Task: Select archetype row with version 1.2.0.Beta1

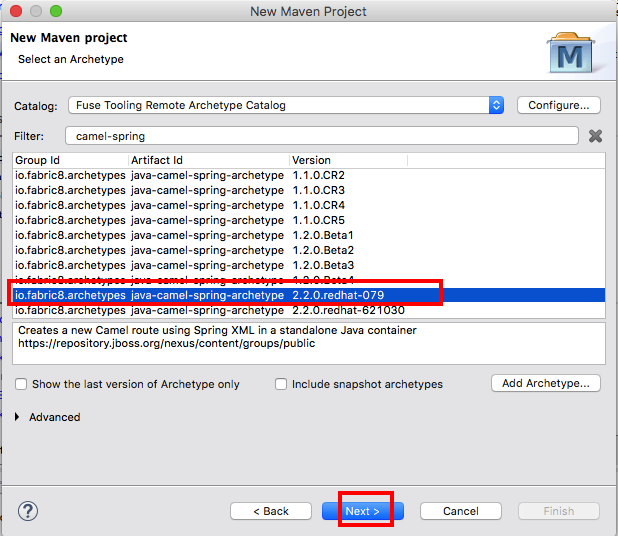Action: [309, 235]
